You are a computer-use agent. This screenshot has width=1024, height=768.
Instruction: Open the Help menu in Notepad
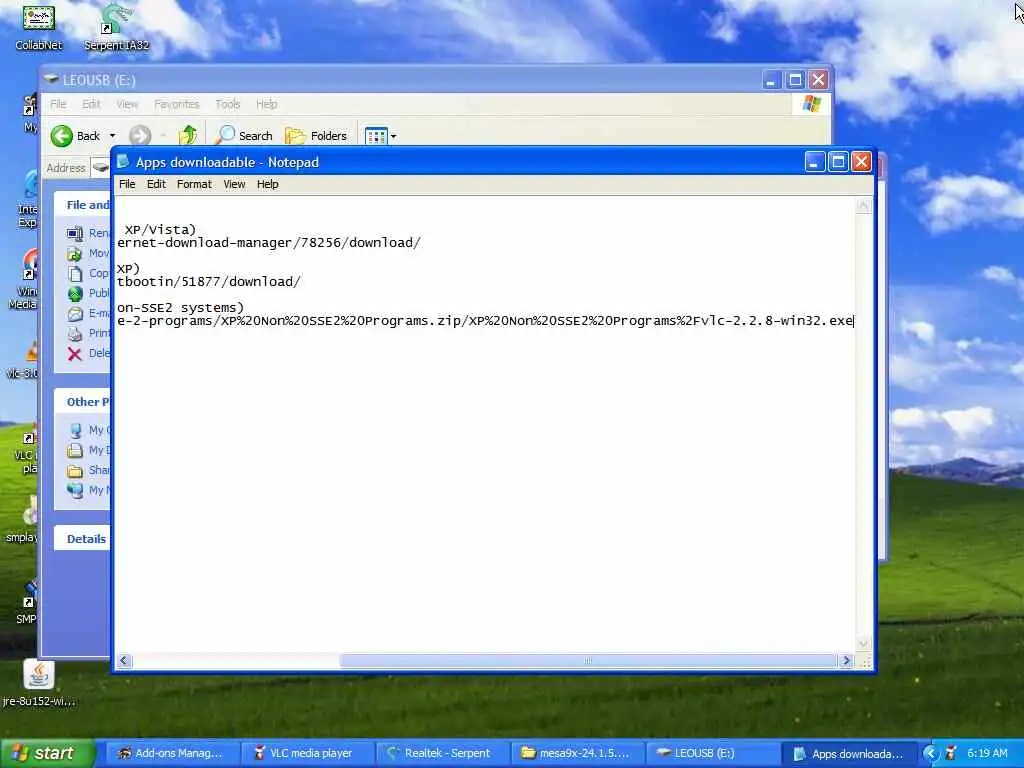(267, 184)
